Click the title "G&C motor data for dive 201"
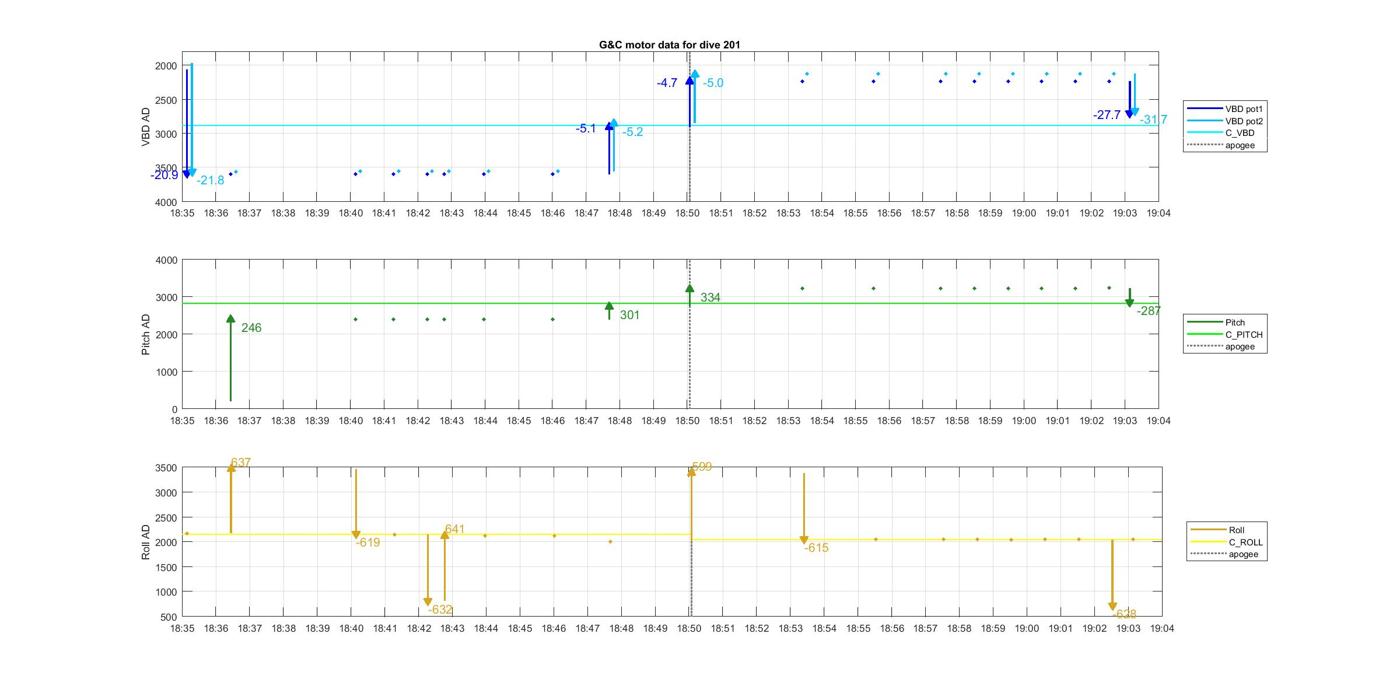This screenshot has width=1400, height=693. click(x=670, y=45)
